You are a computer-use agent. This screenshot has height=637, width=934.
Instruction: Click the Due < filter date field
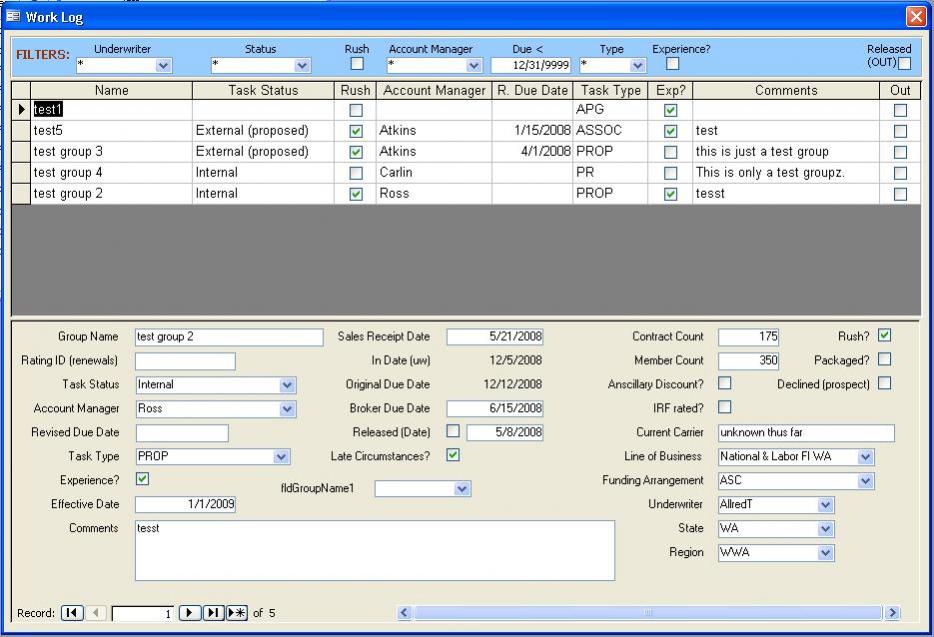[x=531, y=65]
